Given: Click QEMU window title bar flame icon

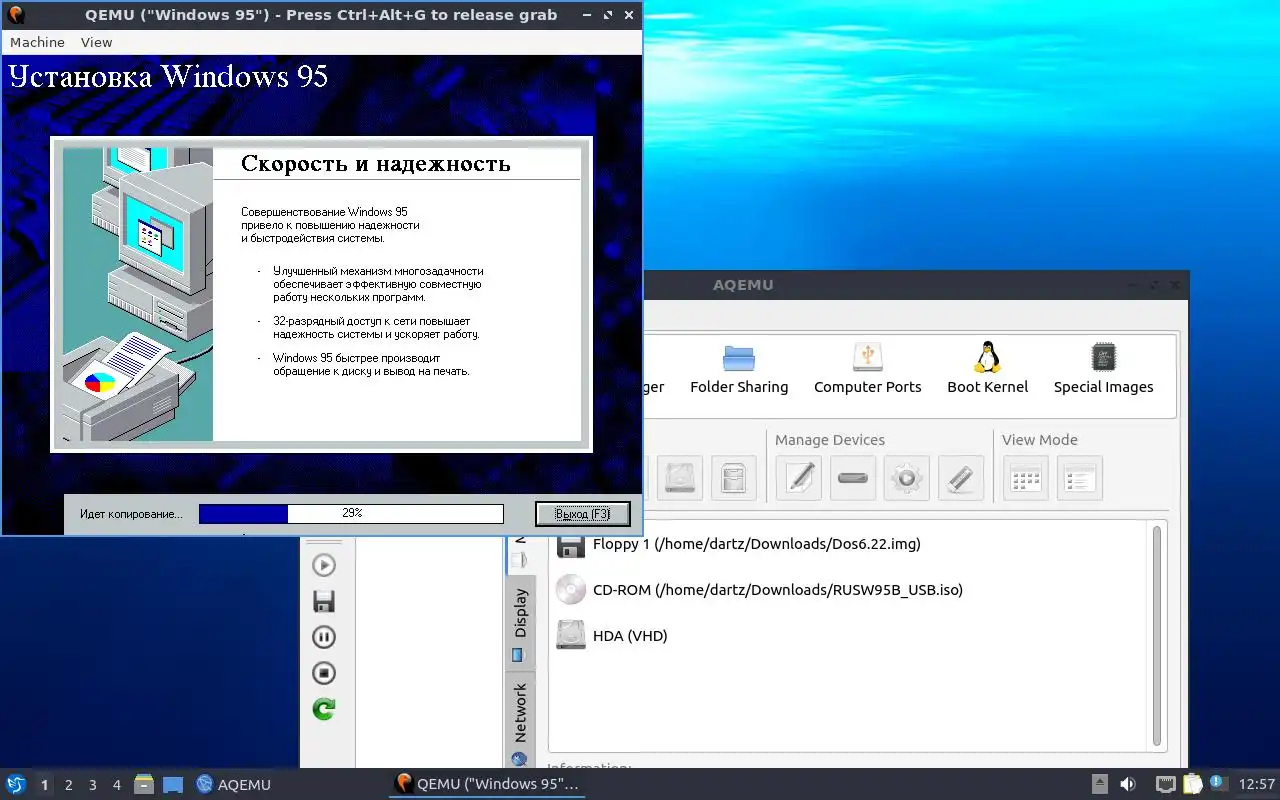Looking at the screenshot, I should [x=16, y=15].
